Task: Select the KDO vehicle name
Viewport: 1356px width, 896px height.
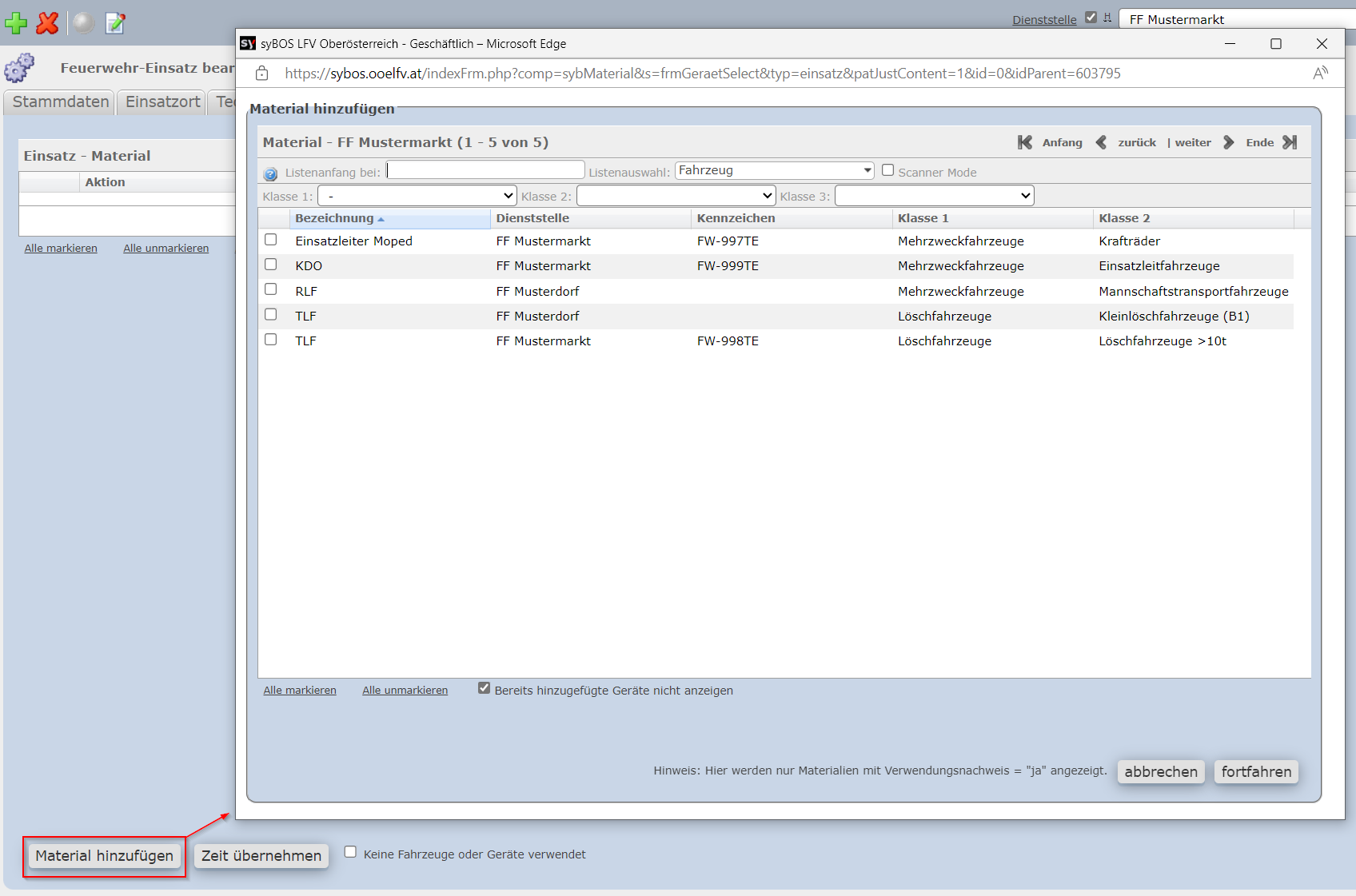Action: coord(309,266)
